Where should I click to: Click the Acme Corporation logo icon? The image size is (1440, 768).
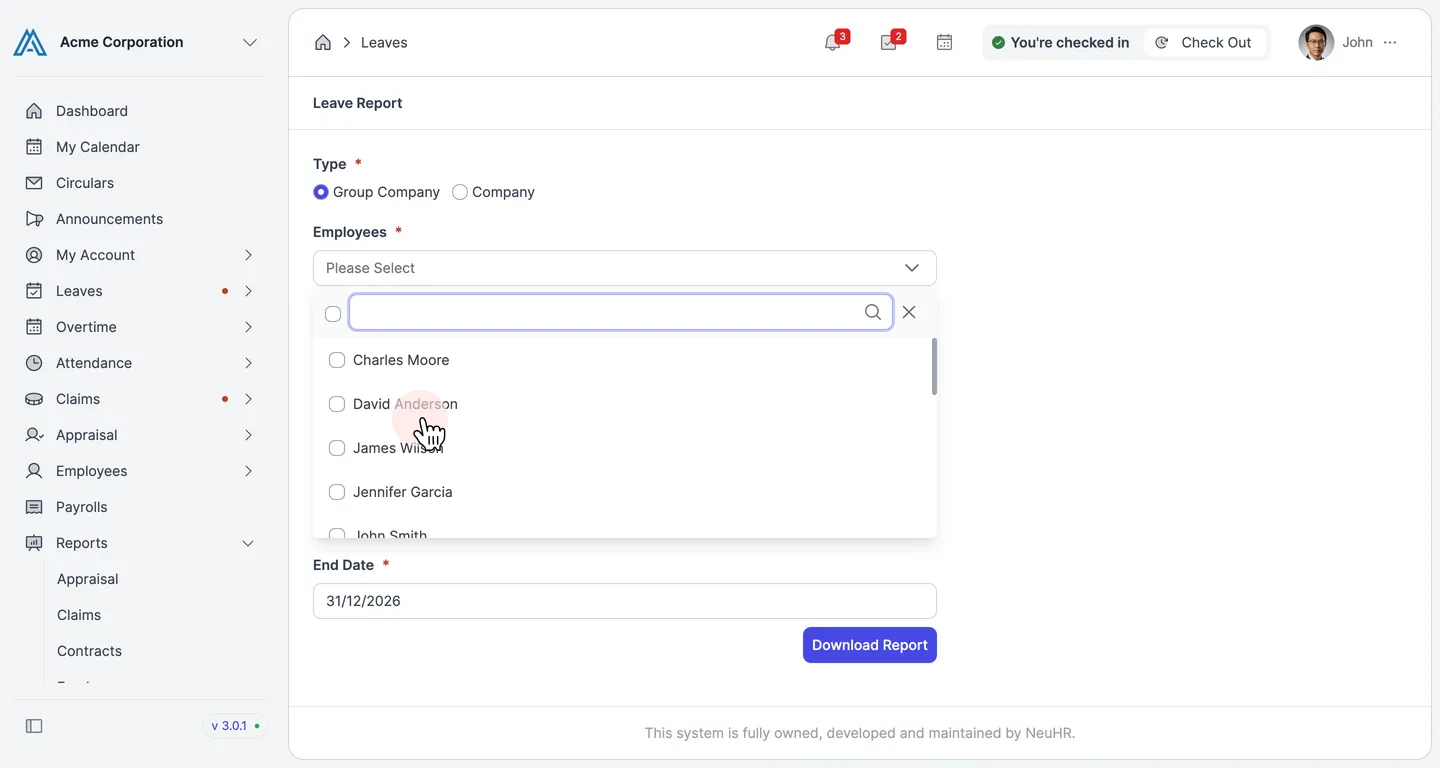tap(30, 42)
